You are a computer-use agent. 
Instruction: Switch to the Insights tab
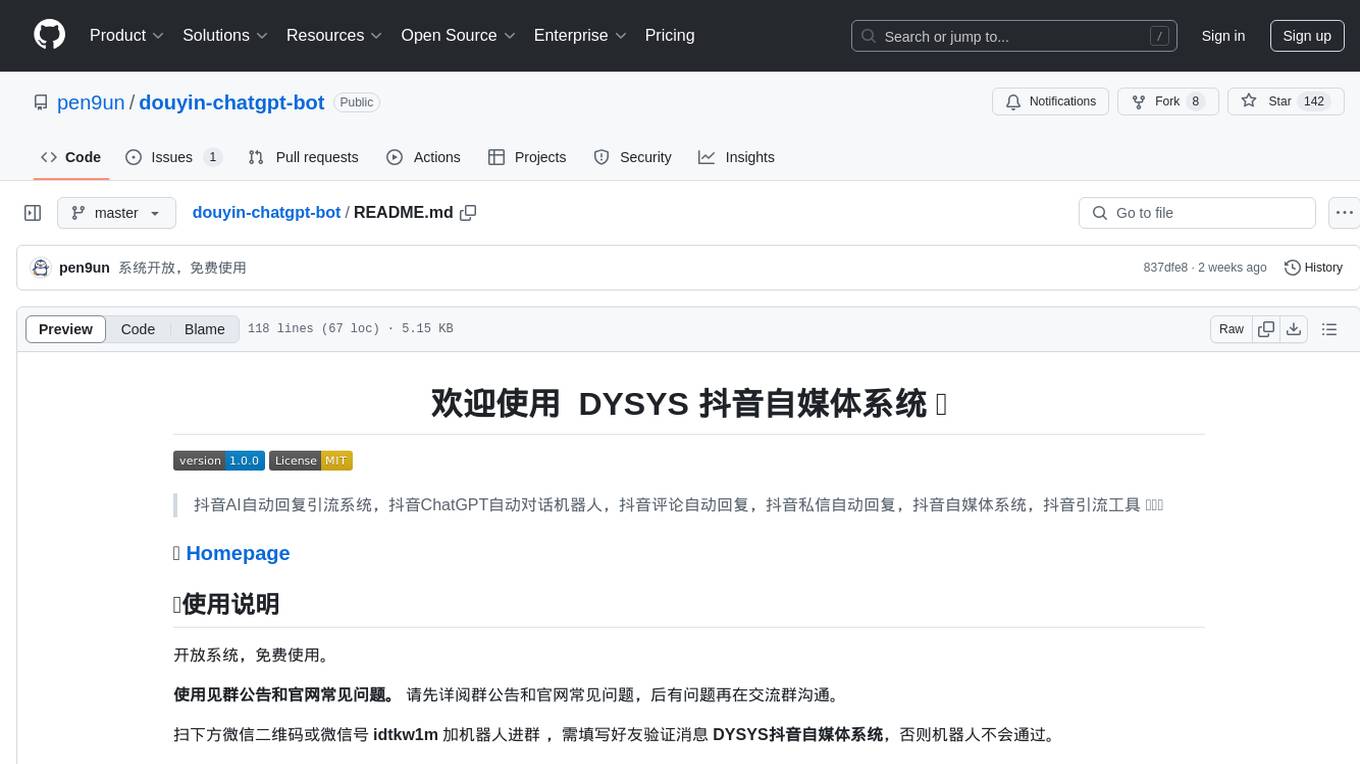tap(736, 157)
